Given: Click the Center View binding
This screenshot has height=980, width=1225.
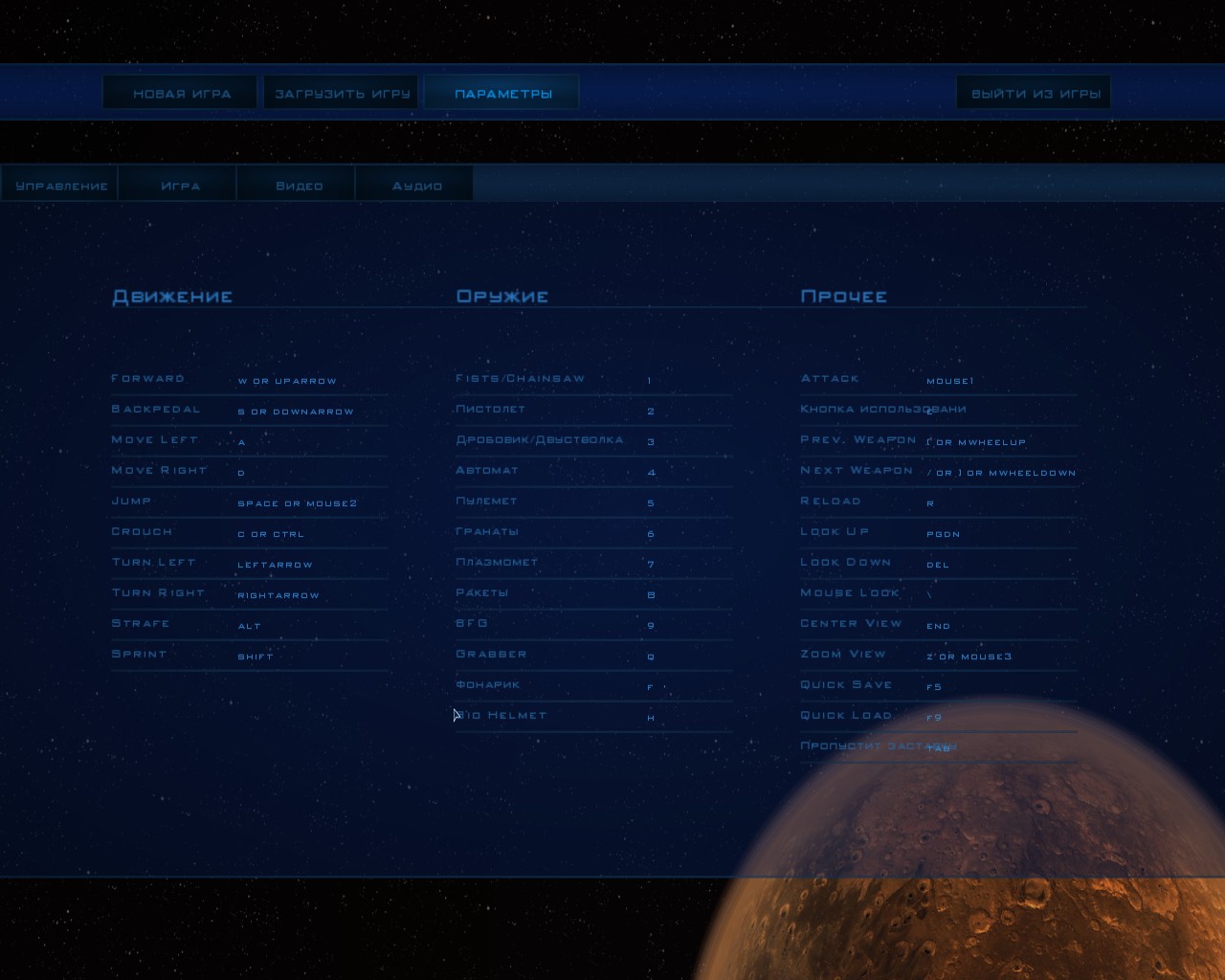Looking at the screenshot, I should 939,625.
